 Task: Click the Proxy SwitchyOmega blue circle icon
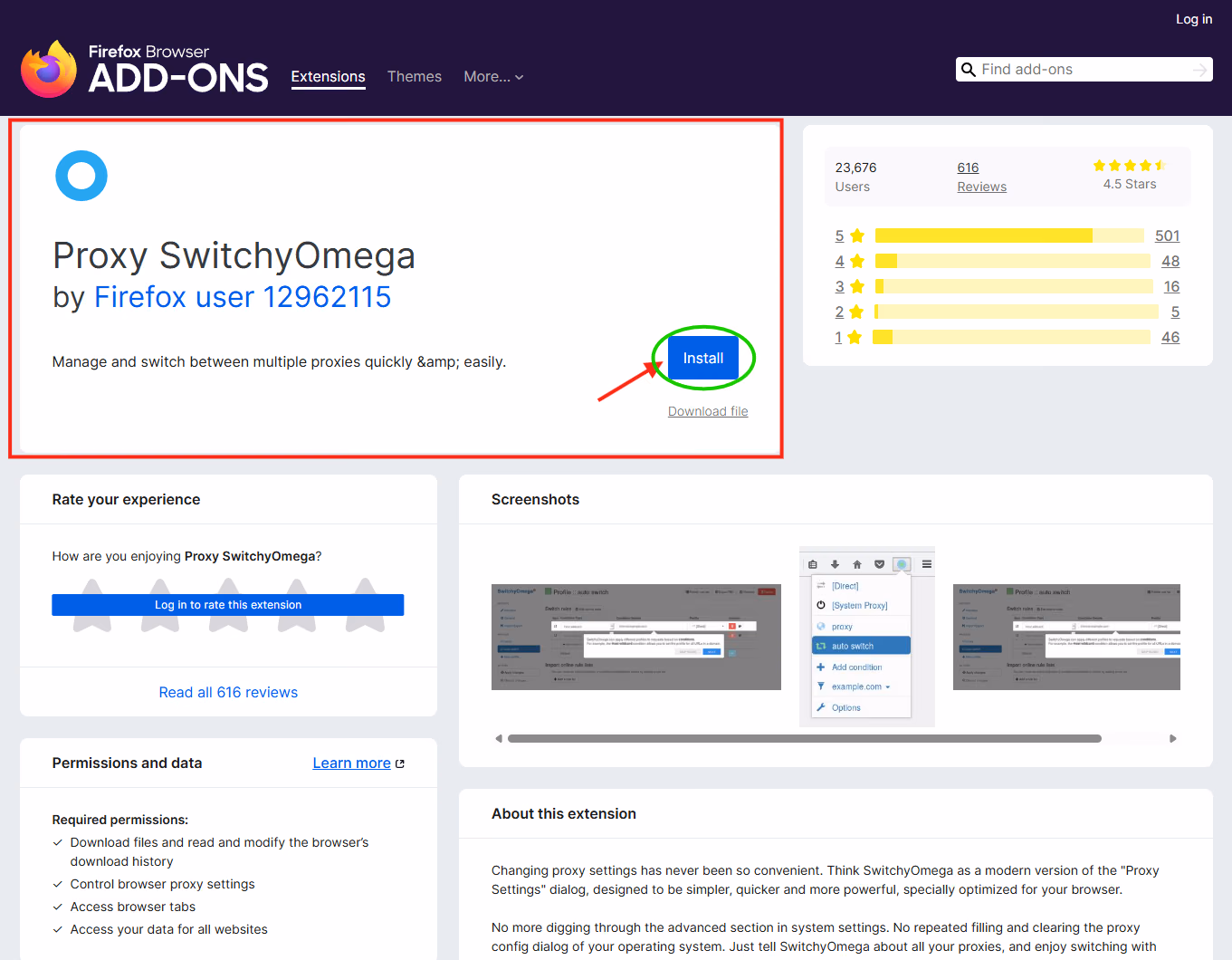(x=81, y=176)
